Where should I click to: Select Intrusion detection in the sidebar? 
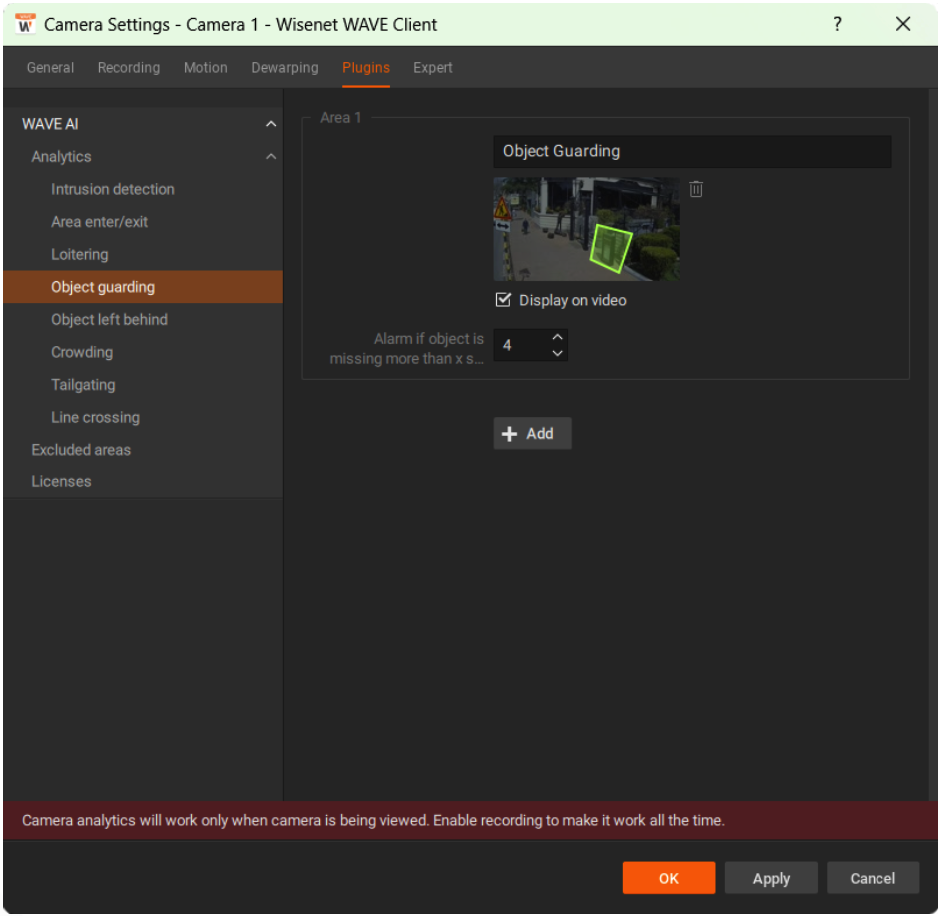pyautogui.click(x=113, y=189)
